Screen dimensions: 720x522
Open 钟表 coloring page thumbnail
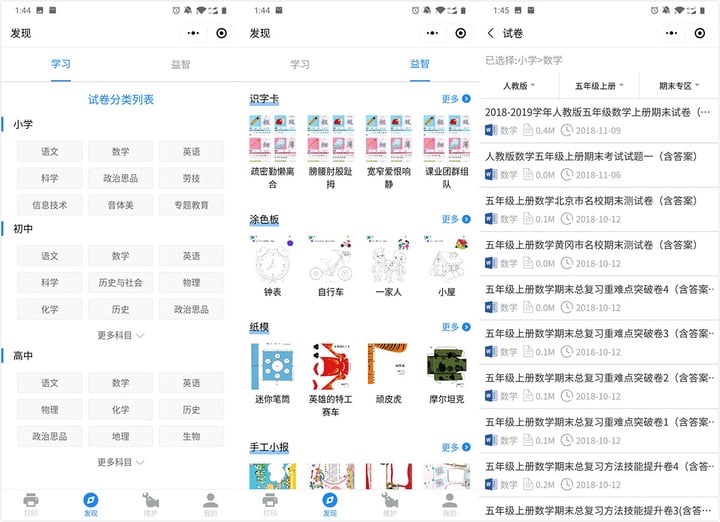(x=273, y=259)
